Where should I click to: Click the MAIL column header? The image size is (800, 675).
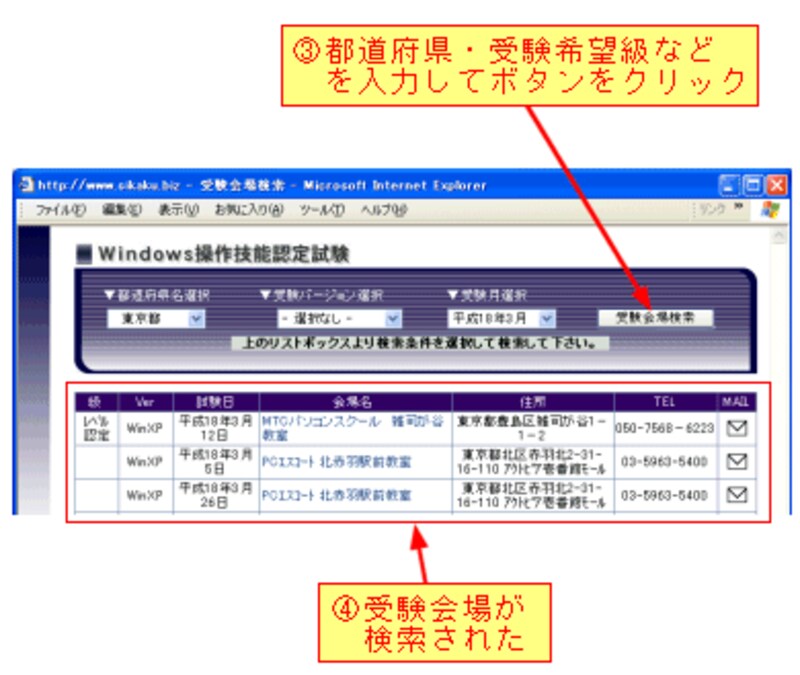click(x=736, y=402)
